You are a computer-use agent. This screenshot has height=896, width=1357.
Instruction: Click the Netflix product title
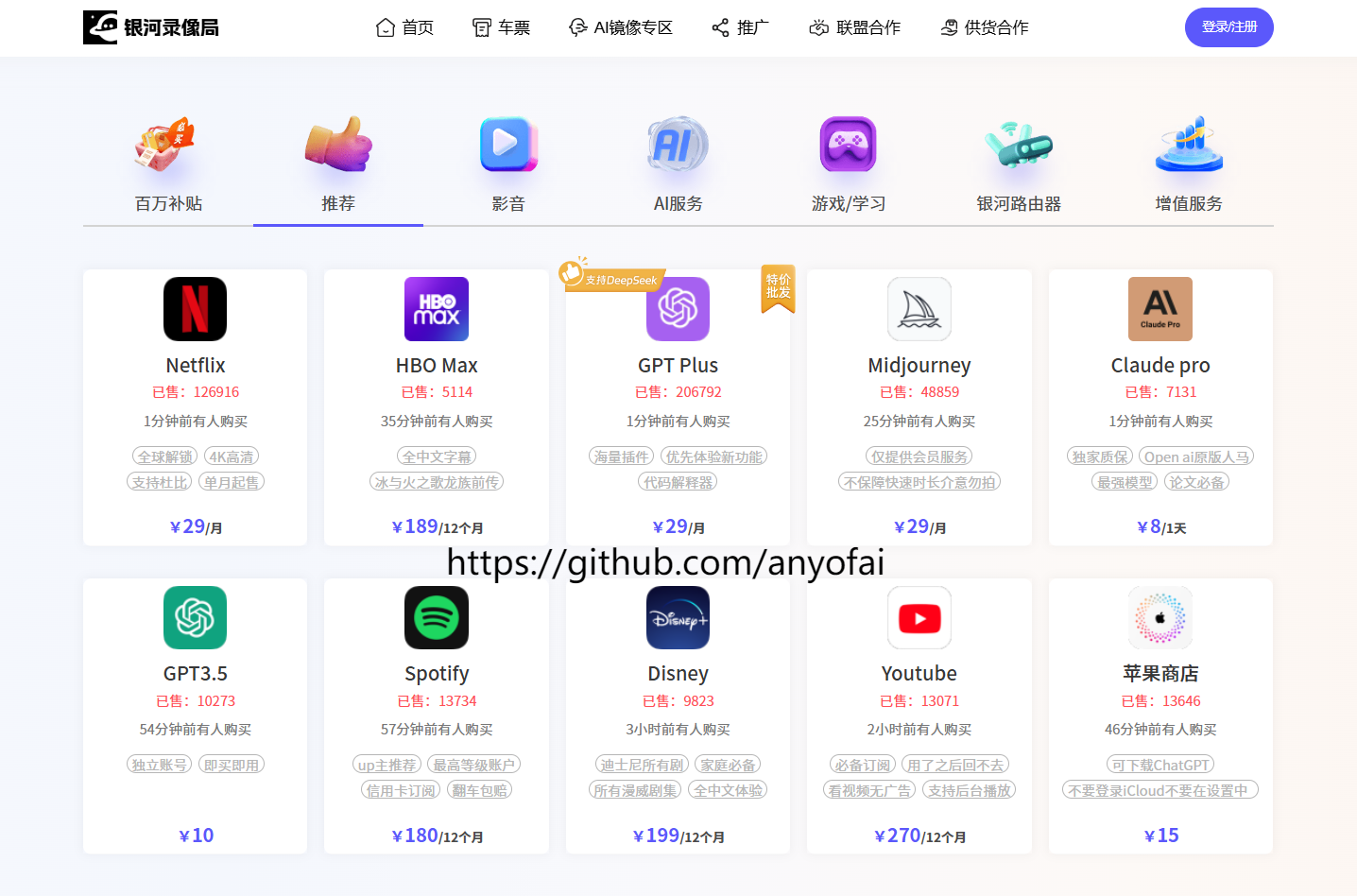(x=196, y=365)
